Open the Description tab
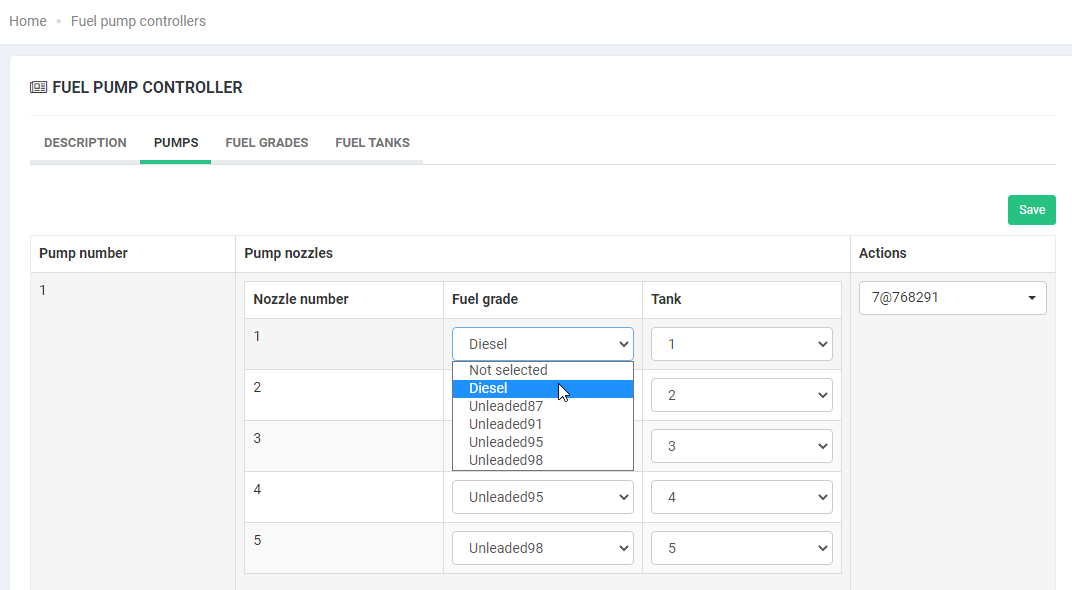 (85, 143)
